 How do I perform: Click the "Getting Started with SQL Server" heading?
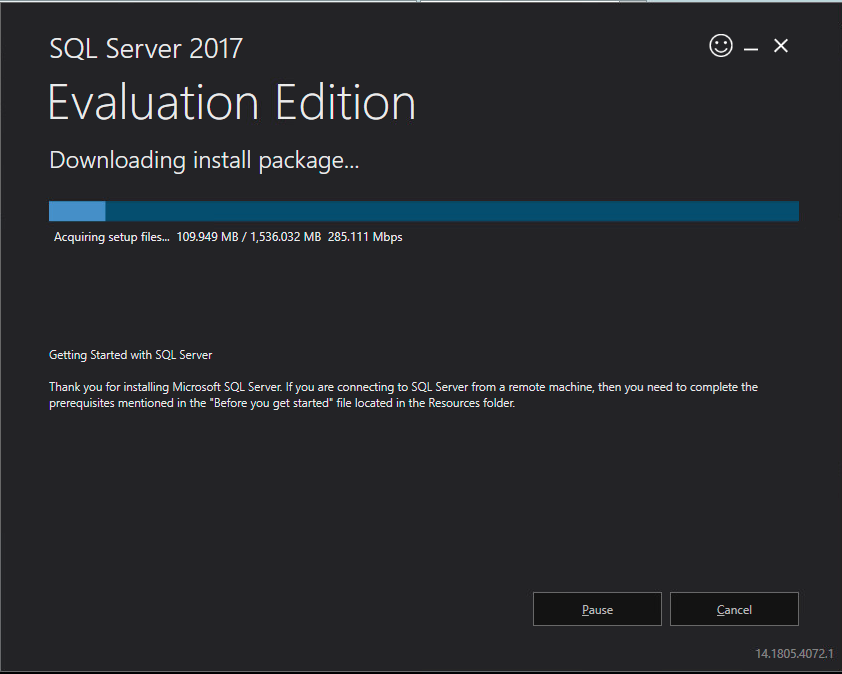point(130,355)
